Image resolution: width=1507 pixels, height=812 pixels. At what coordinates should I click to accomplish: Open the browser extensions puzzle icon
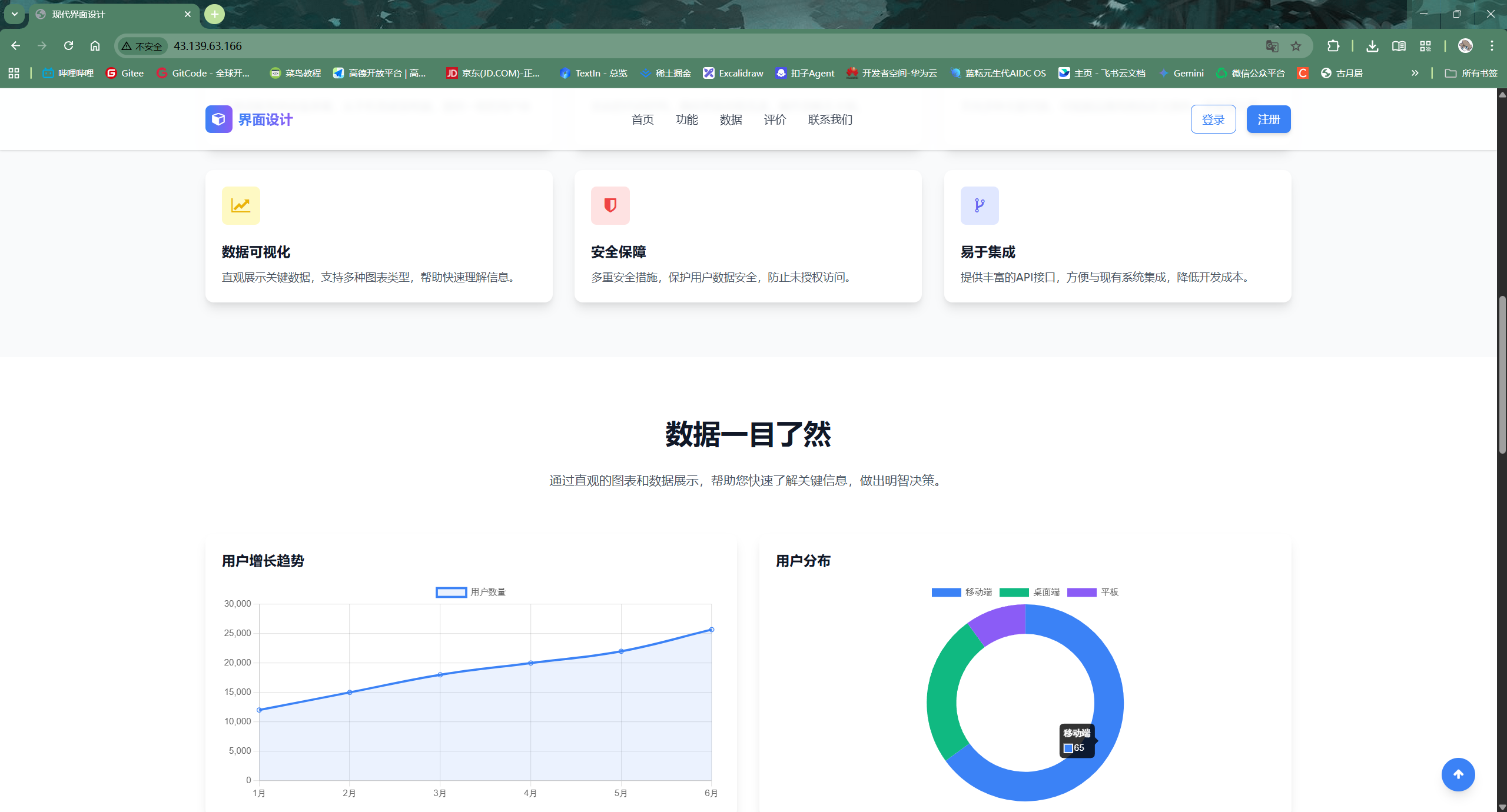pyautogui.click(x=1333, y=46)
